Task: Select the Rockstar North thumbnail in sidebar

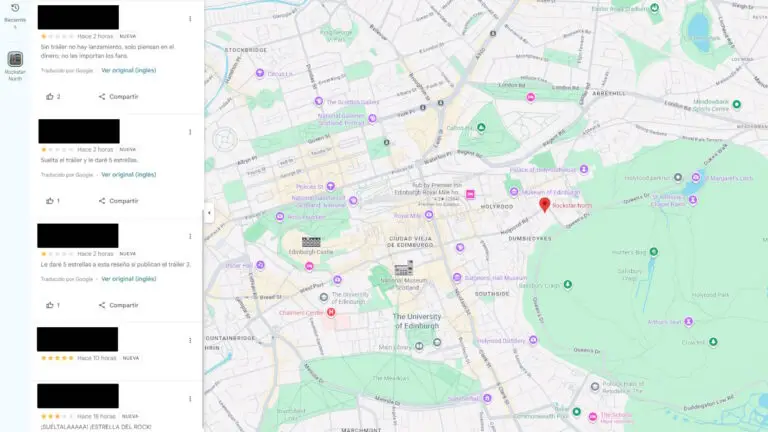Action: 15,59
